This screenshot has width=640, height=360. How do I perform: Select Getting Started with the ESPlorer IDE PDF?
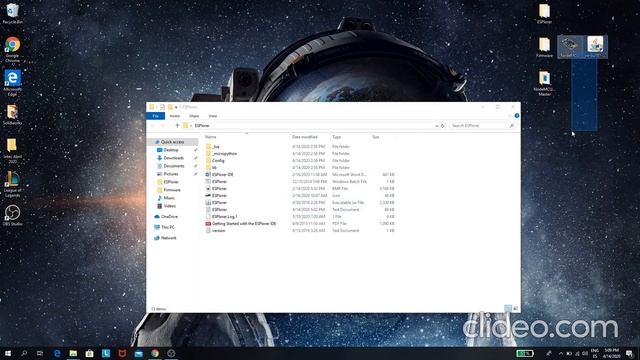(300, 223)
